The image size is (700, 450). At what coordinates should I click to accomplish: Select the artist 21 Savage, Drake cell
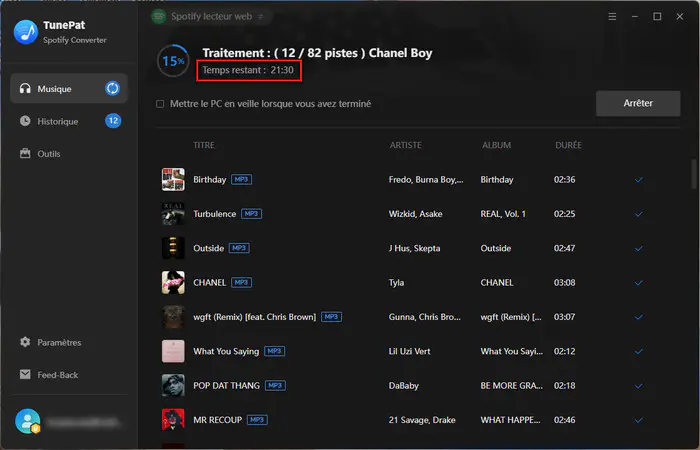[x=422, y=420]
